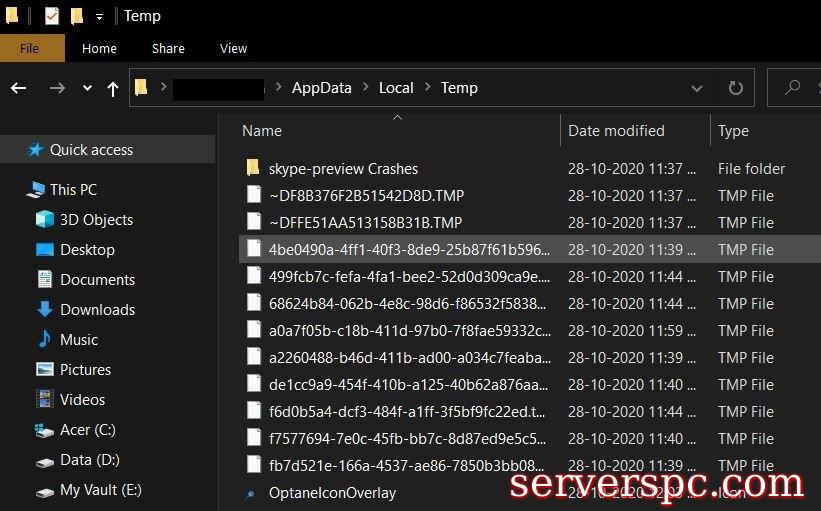Click the AppData breadcrumb in address bar

(x=321, y=88)
